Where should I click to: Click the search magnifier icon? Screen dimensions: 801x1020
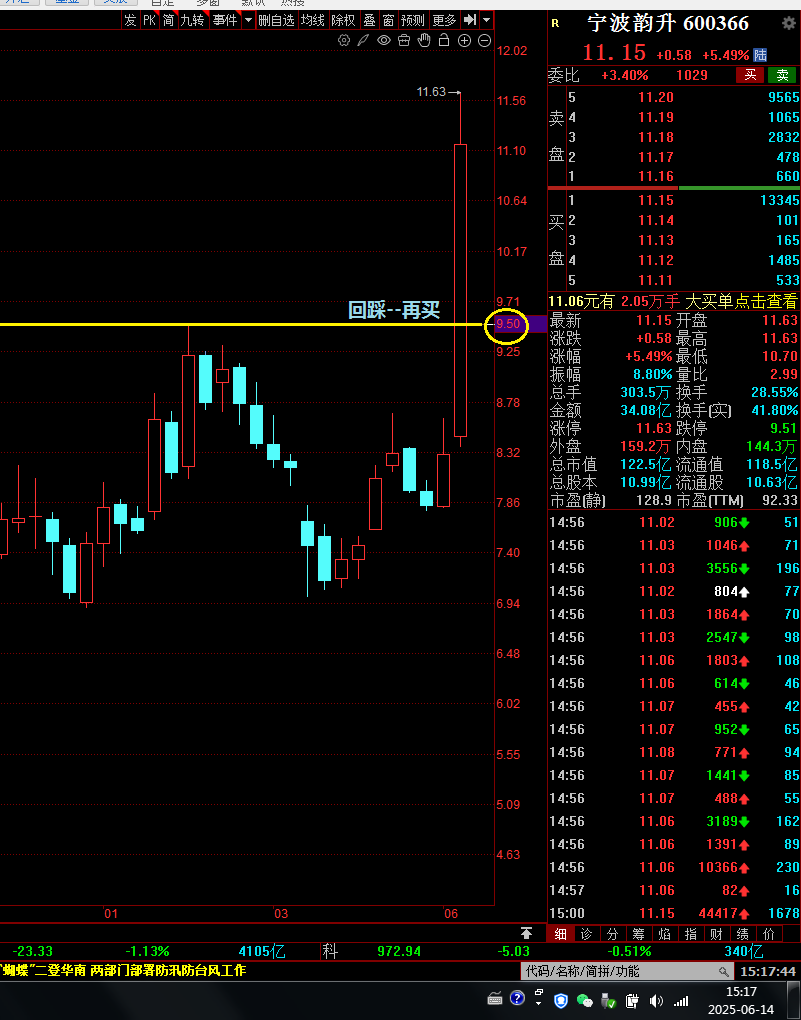[724, 972]
